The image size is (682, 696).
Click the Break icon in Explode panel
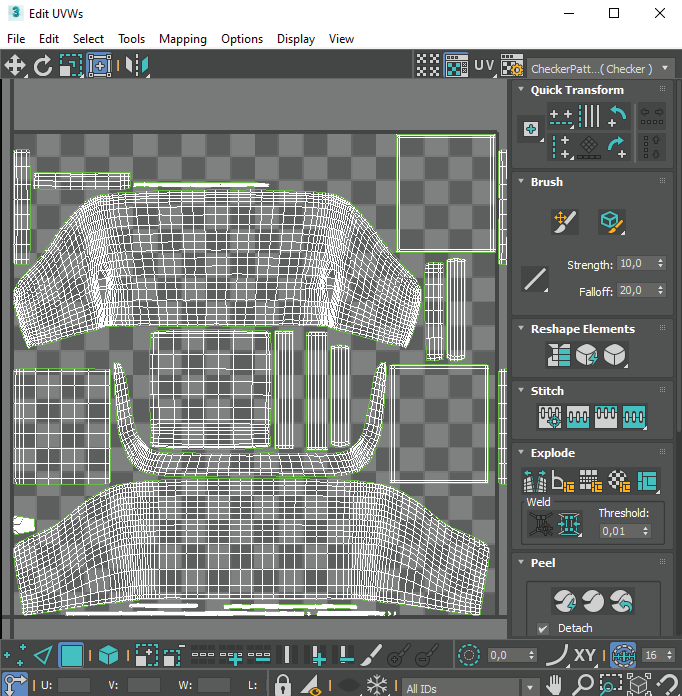click(536, 481)
